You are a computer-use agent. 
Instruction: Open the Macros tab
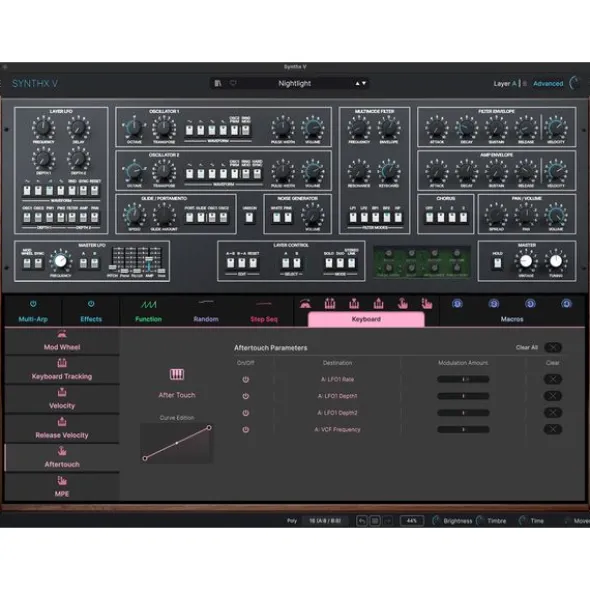[x=512, y=319]
